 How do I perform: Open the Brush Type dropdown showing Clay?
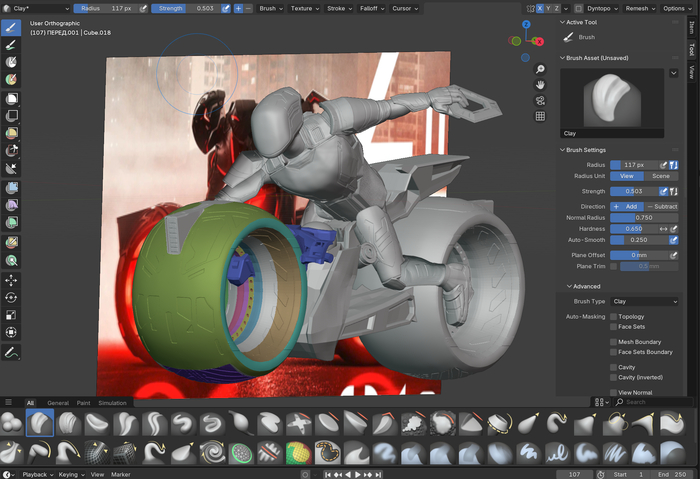click(645, 301)
